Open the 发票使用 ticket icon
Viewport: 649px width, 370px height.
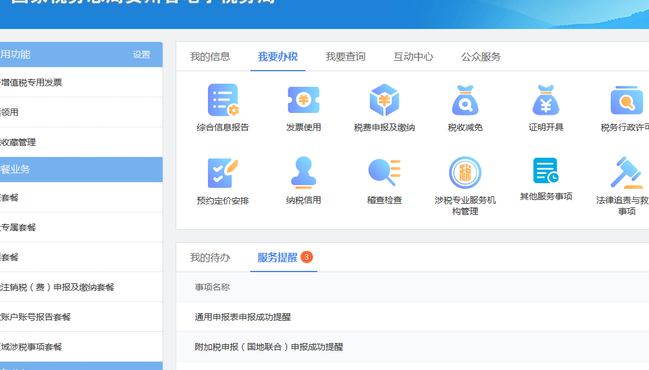303,100
